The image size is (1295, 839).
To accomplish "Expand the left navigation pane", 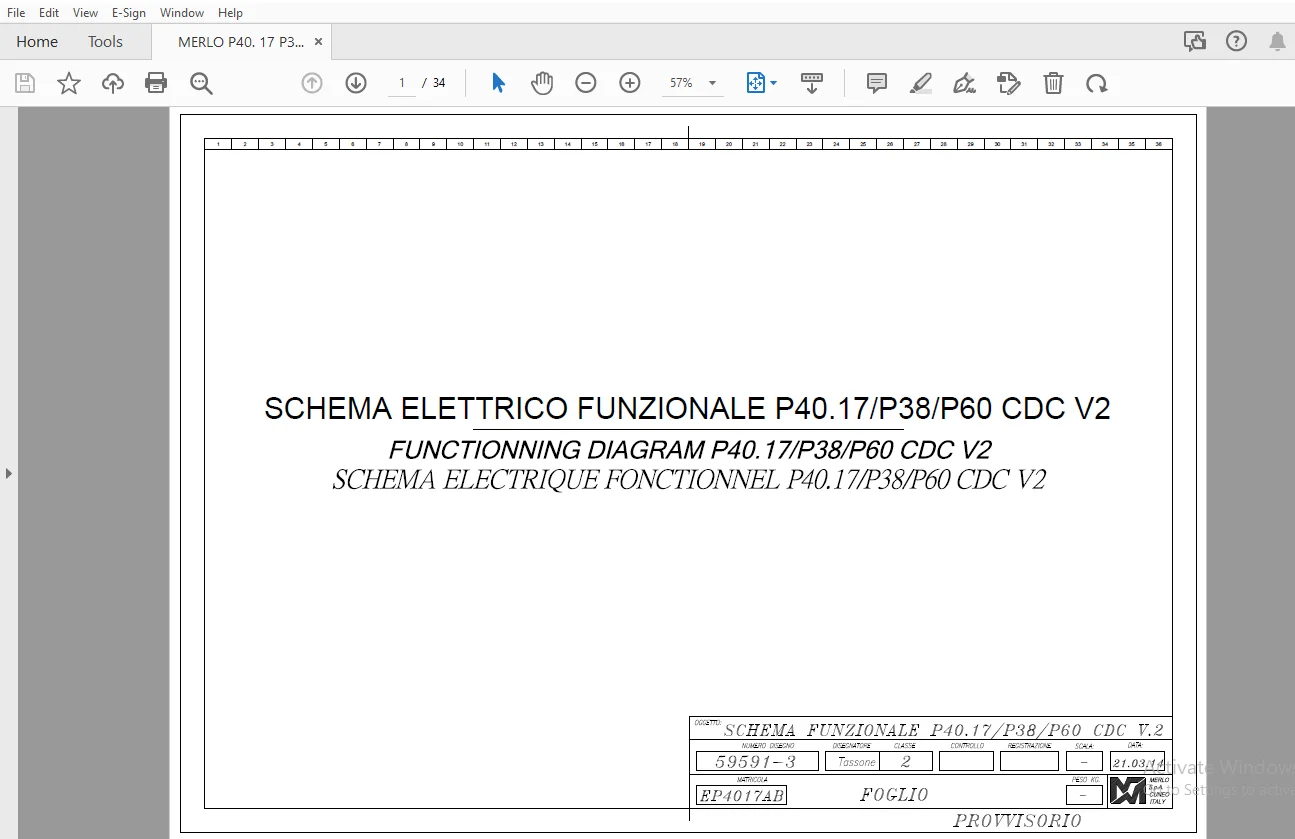I will [9, 473].
